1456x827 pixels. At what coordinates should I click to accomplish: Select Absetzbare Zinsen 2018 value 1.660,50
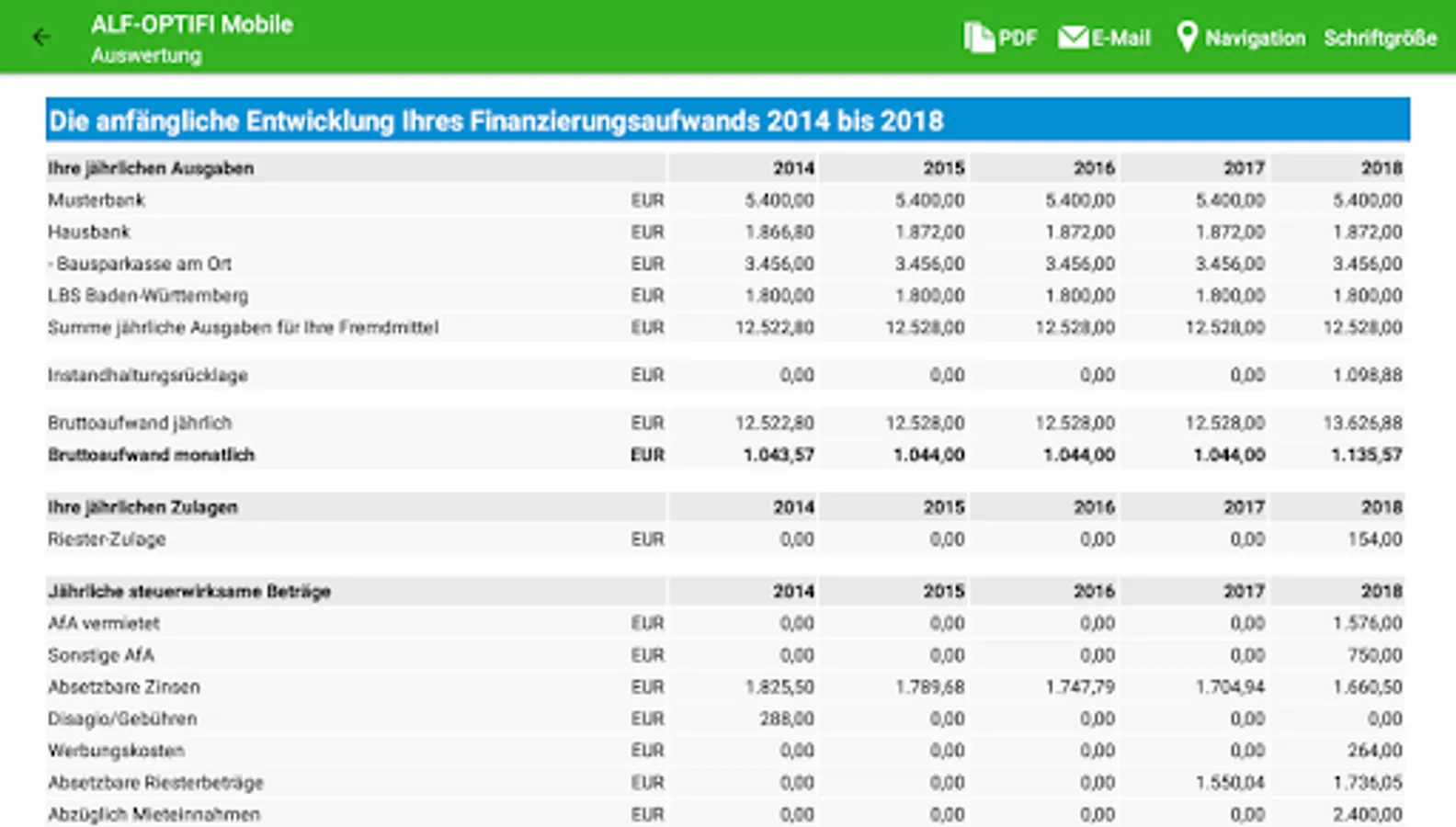click(x=1368, y=687)
